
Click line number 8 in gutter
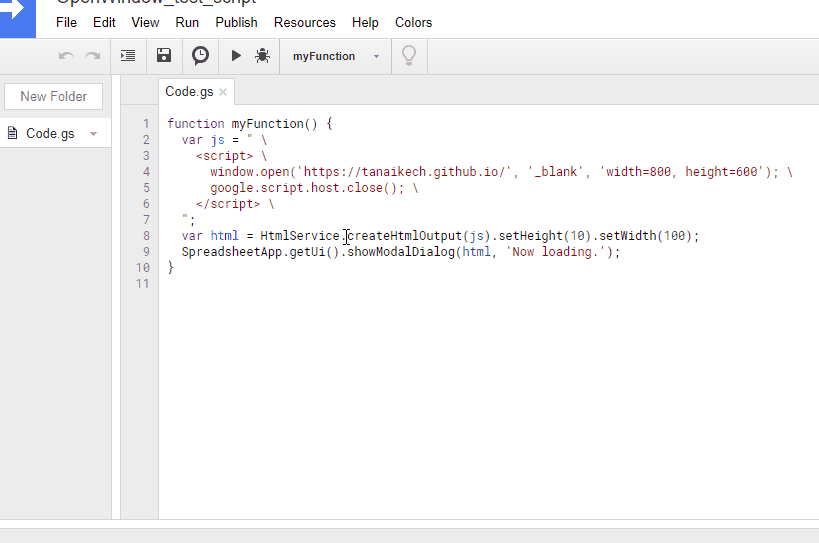click(x=146, y=236)
